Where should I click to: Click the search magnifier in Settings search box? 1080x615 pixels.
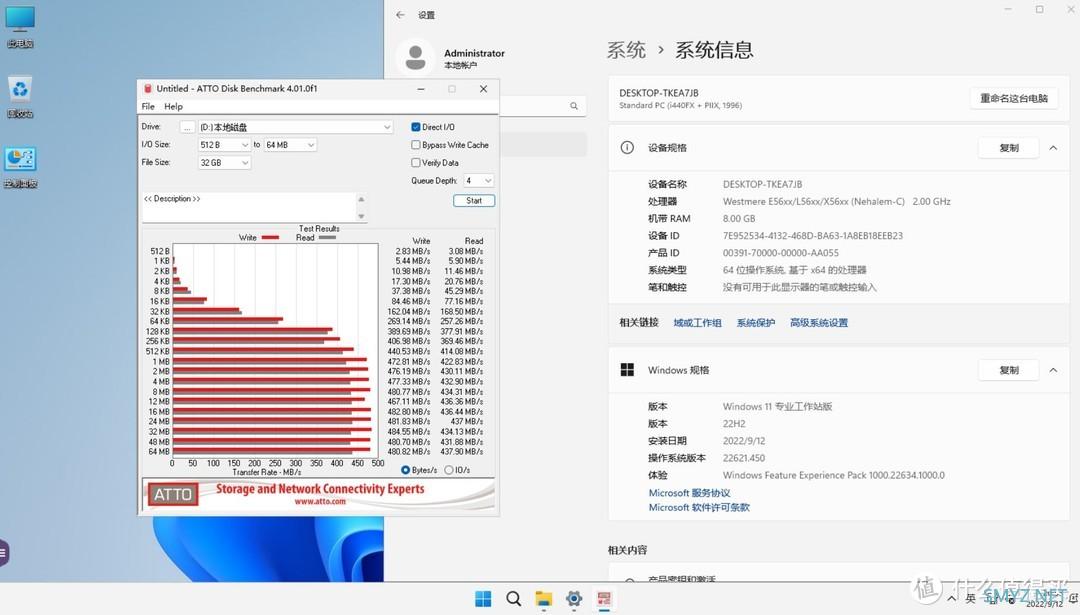click(x=574, y=106)
